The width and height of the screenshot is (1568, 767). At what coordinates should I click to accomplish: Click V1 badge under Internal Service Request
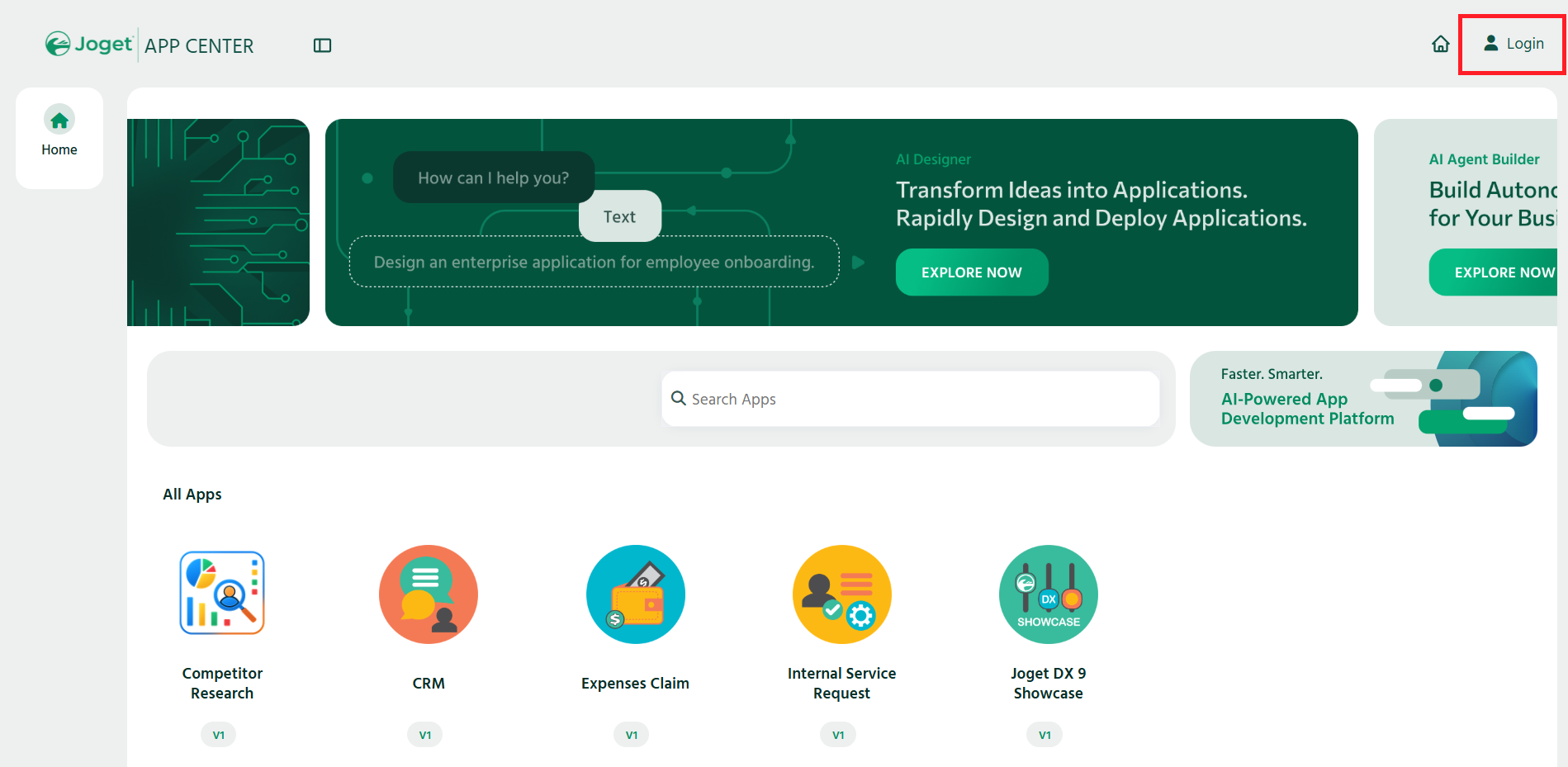click(x=838, y=735)
